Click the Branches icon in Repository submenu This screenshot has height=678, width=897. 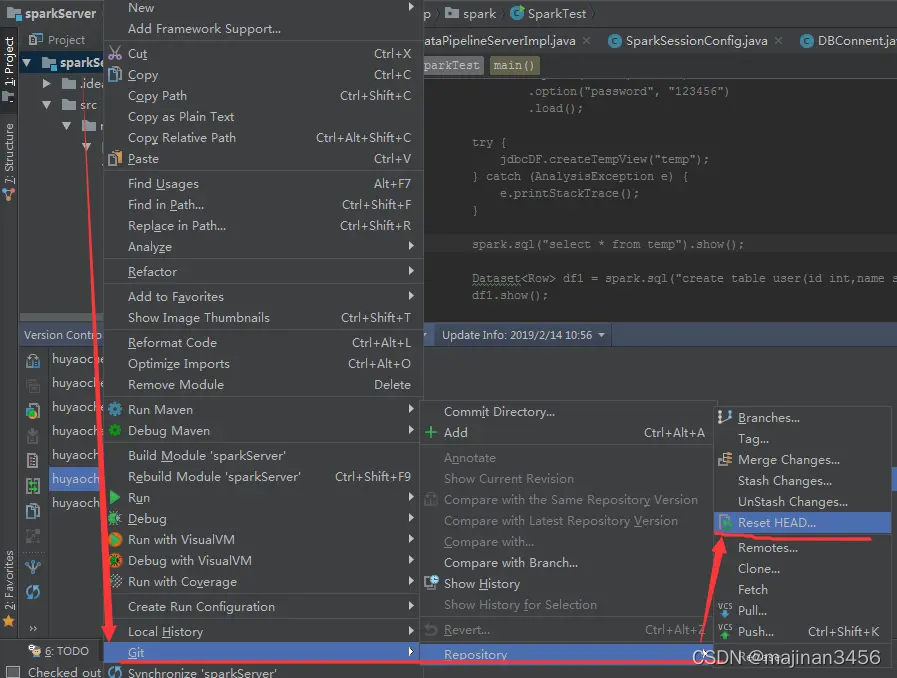tap(725, 417)
